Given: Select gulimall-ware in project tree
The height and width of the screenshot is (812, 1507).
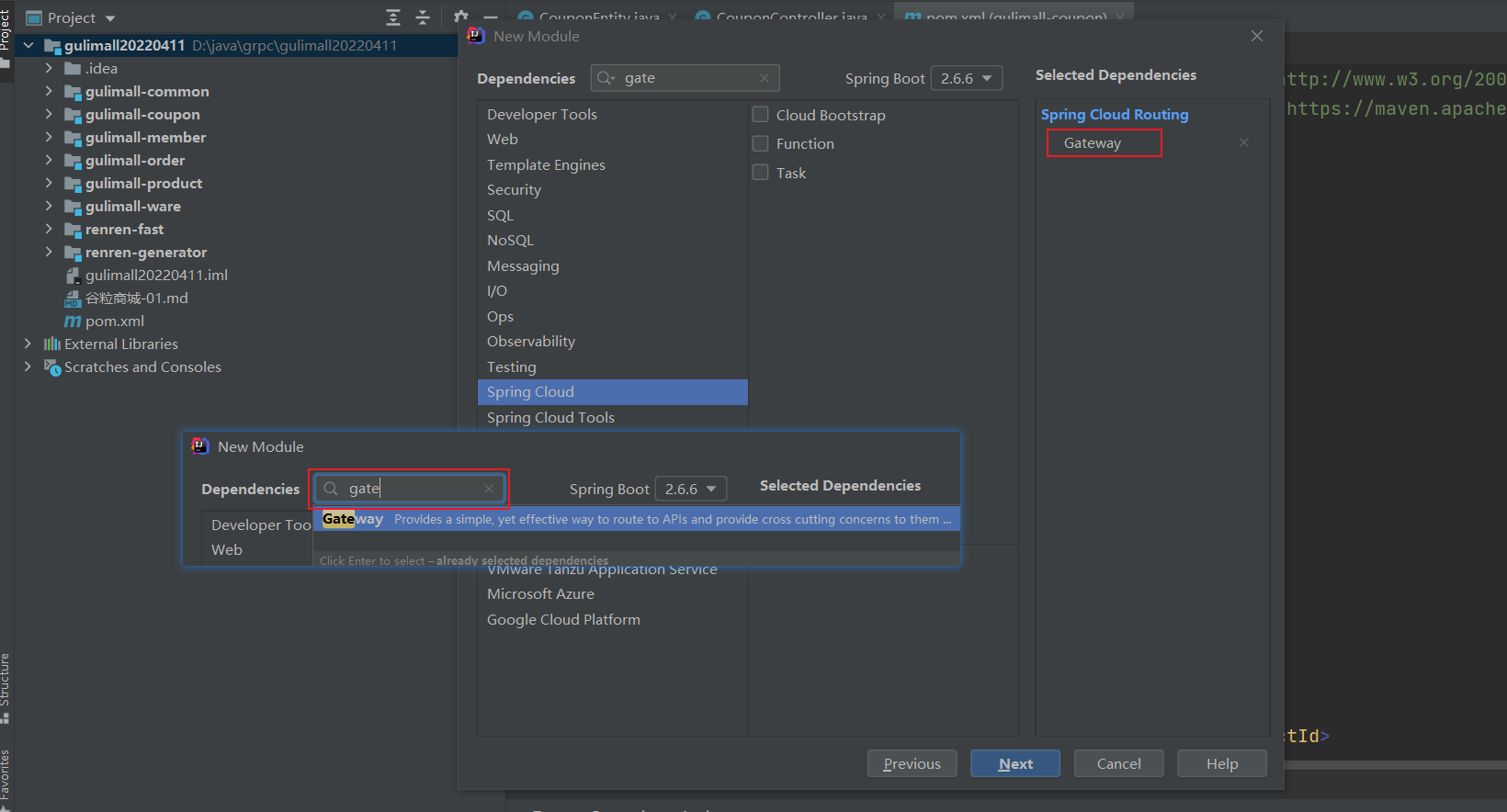Looking at the screenshot, I should (132, 206).
